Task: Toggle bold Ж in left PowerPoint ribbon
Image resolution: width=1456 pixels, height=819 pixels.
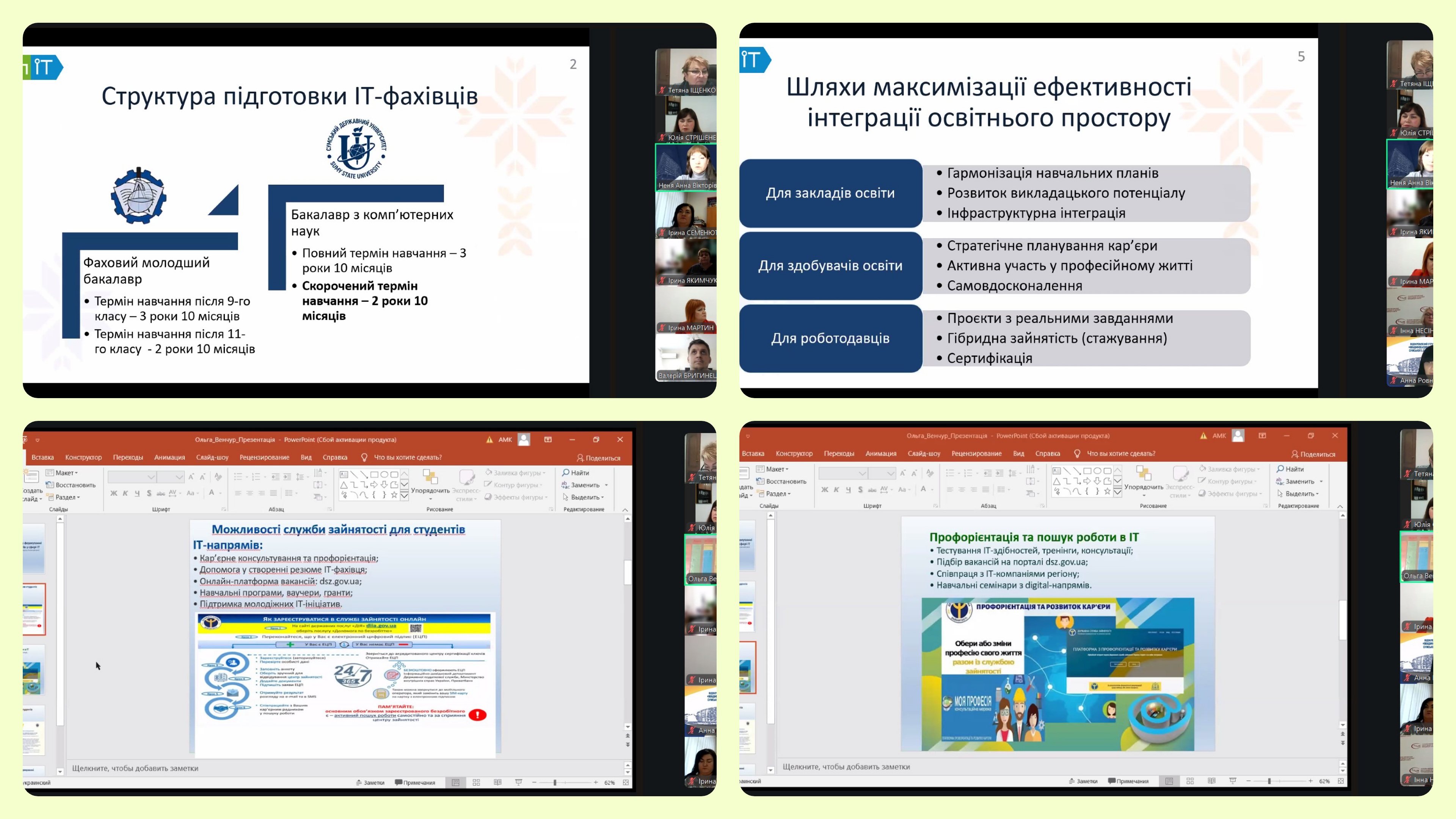Action: click(114, 493)
